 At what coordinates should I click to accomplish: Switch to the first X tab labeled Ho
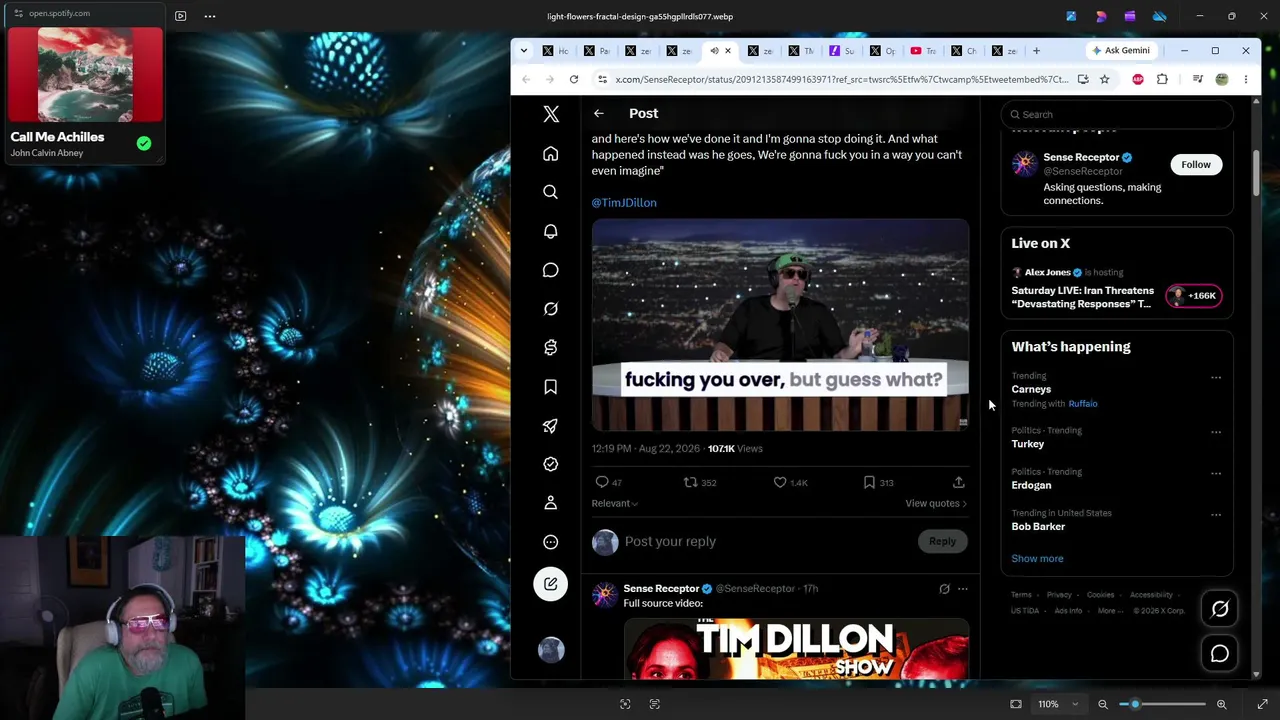point(555,51)
